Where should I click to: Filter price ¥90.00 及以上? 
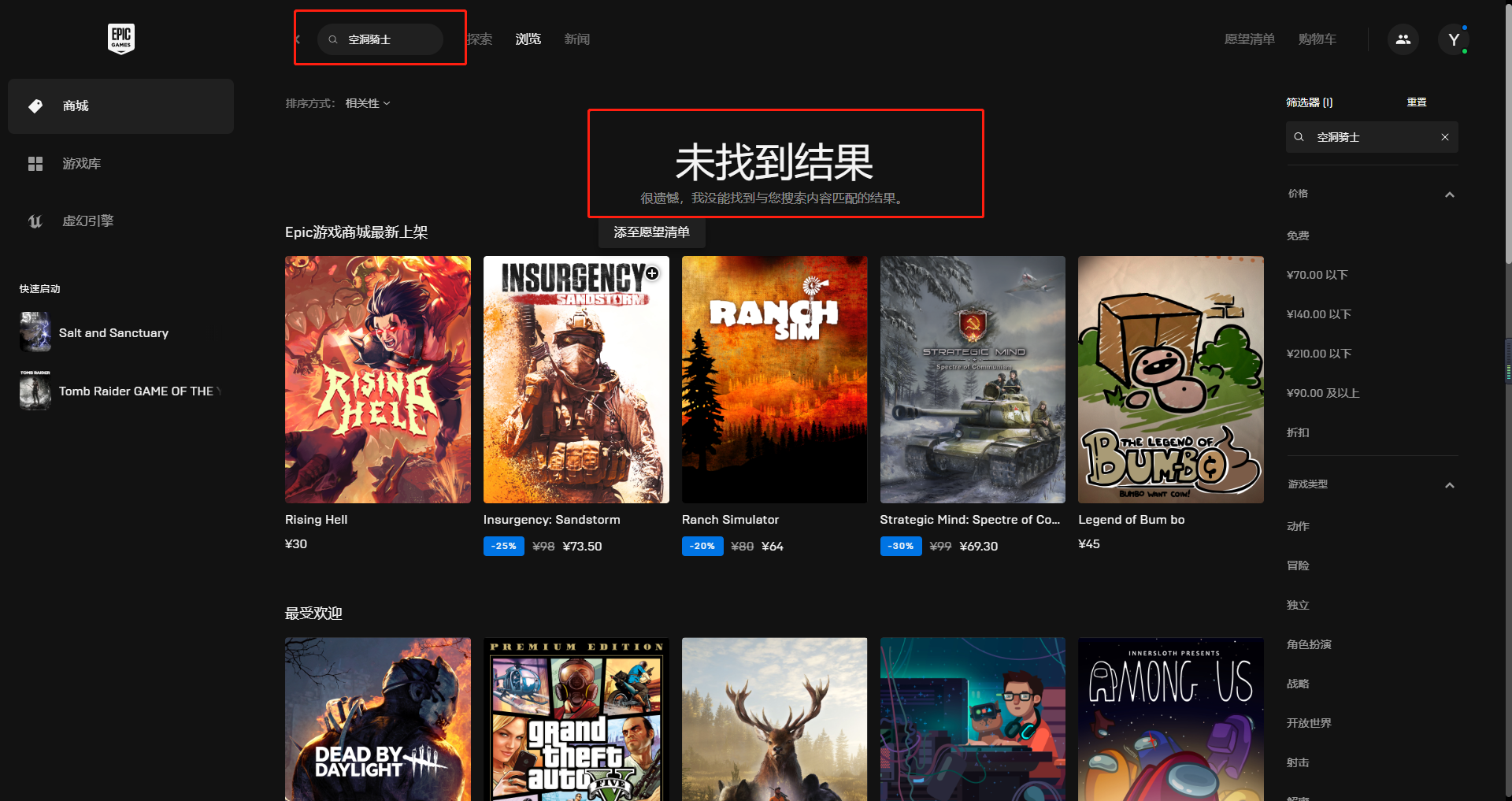point(1323,393)
